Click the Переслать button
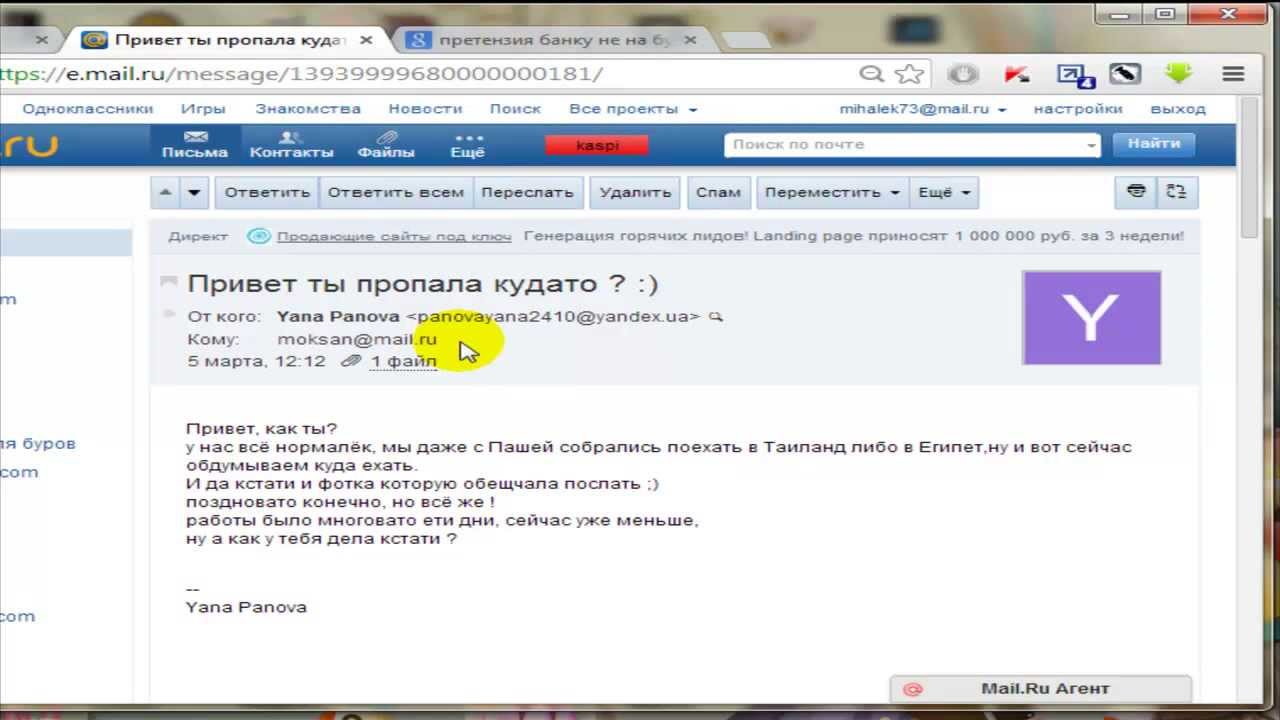The height and width of the screenshot is (720, 1280). coord(527,192)
